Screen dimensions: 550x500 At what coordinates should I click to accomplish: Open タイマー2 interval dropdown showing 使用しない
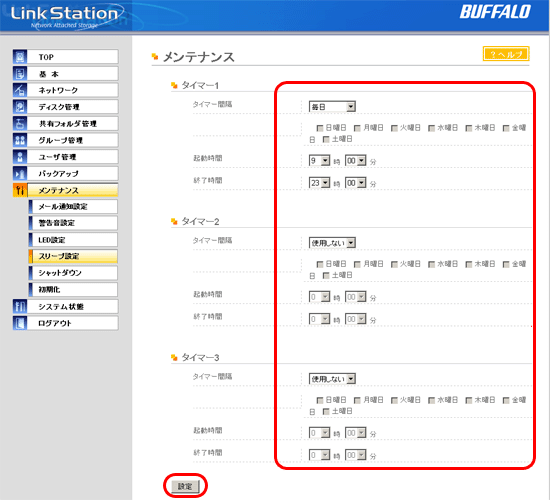pyautogui.click(x=332, y=243)
